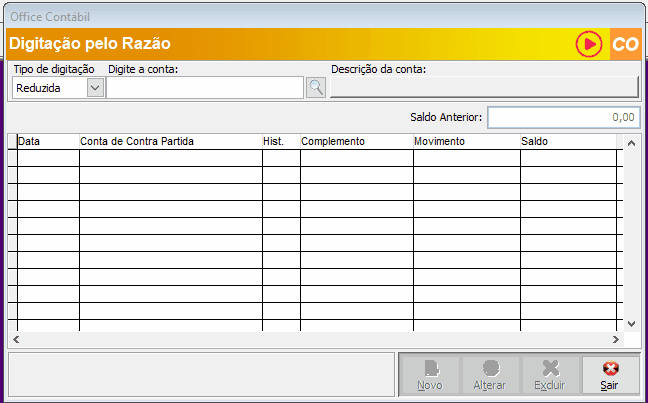Screen dimensions: 648x403
Task: Focus the Digite a conta input field
Action: click(204, 88)
